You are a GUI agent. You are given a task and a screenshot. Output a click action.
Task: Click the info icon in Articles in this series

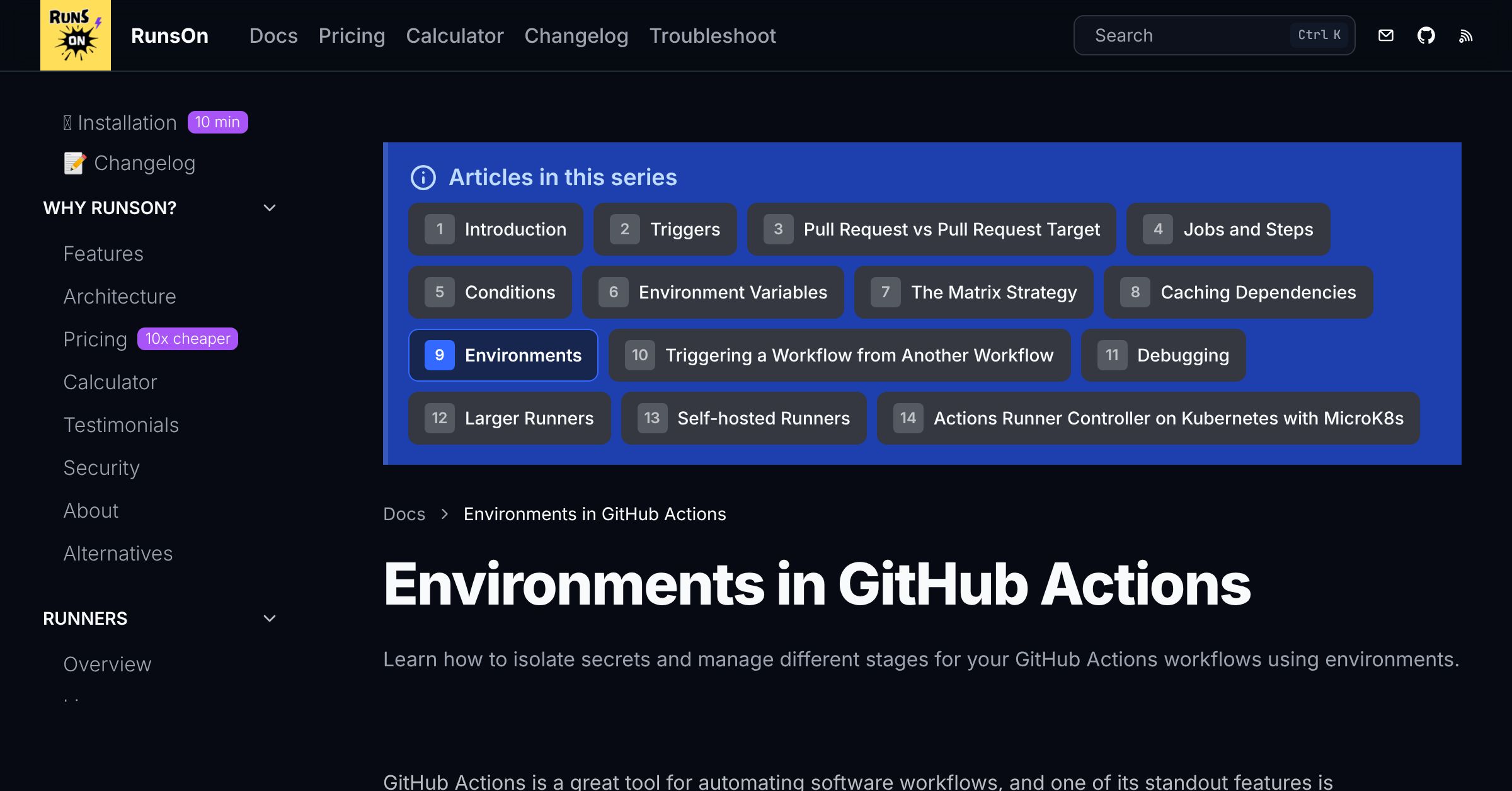(x=423, y=178)
